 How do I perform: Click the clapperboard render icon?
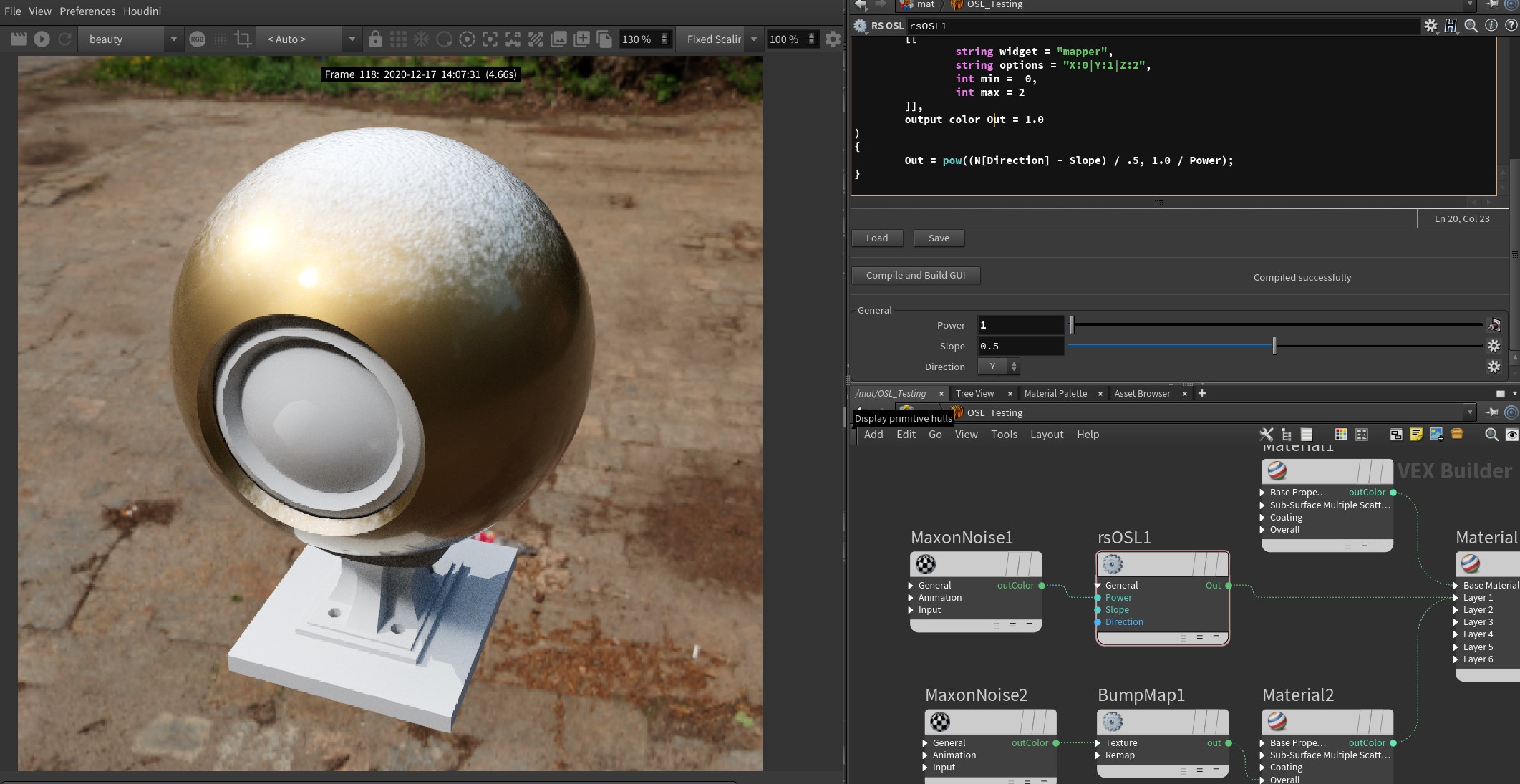coord(19,39)
